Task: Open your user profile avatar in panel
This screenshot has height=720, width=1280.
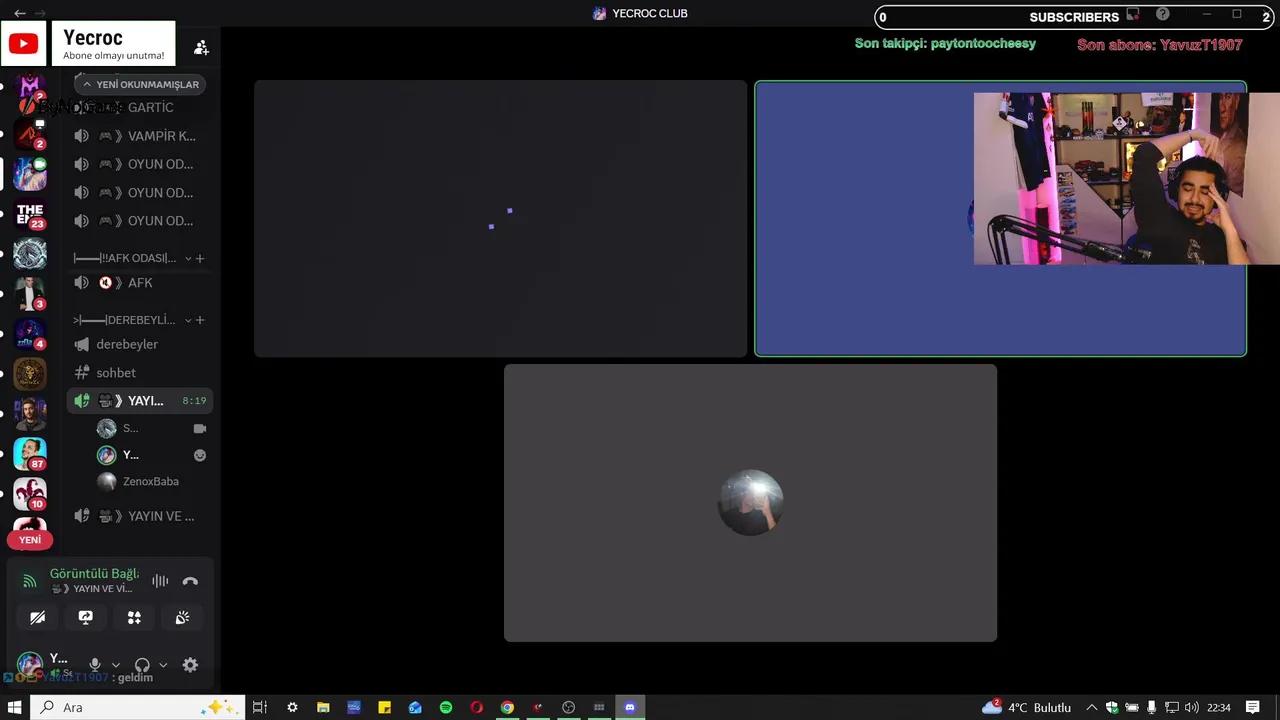Action: click(30, 664)
